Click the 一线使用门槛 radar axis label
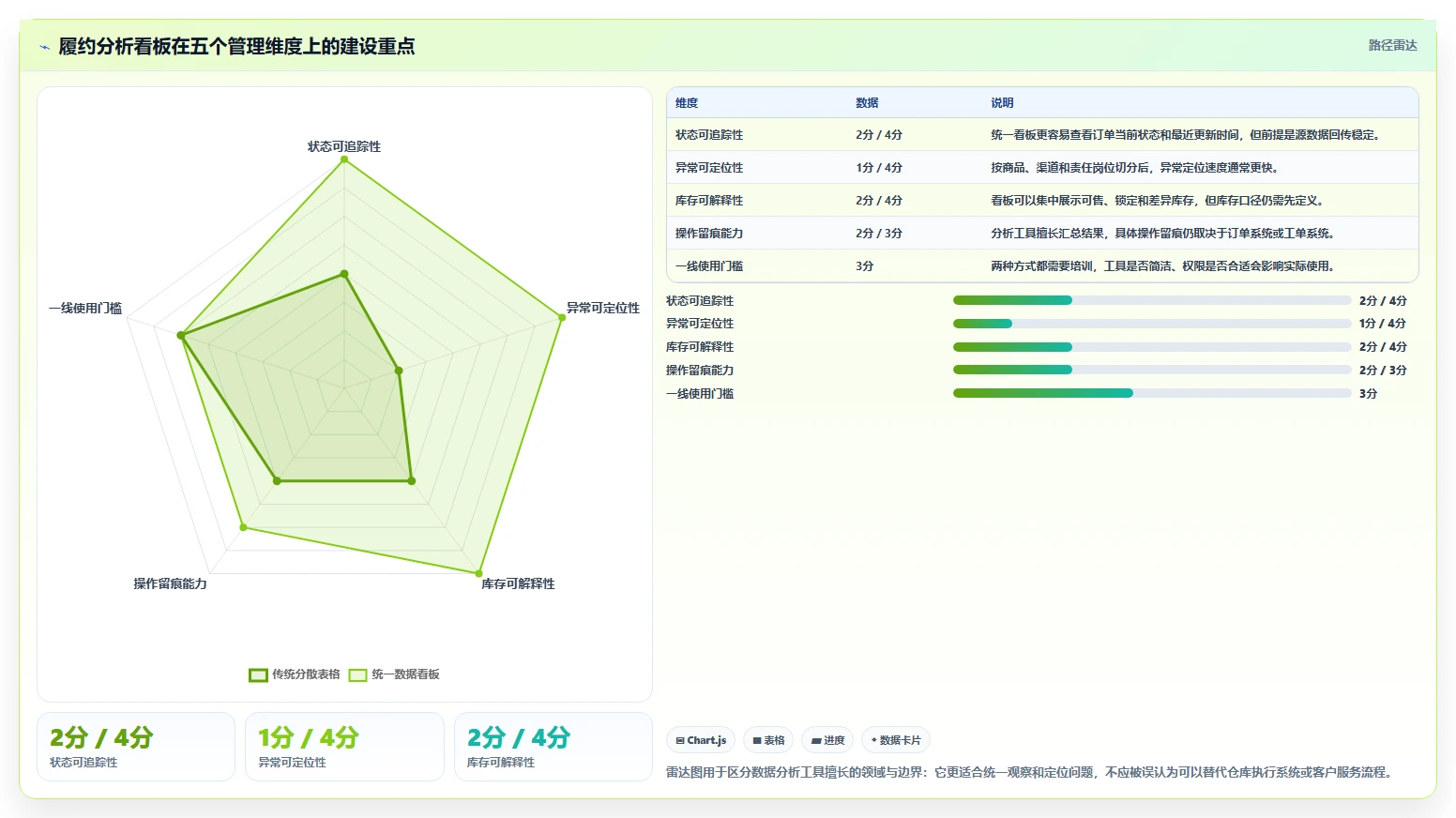The width and height of the screenshot is (1456, 818). [x=85, y=308]
